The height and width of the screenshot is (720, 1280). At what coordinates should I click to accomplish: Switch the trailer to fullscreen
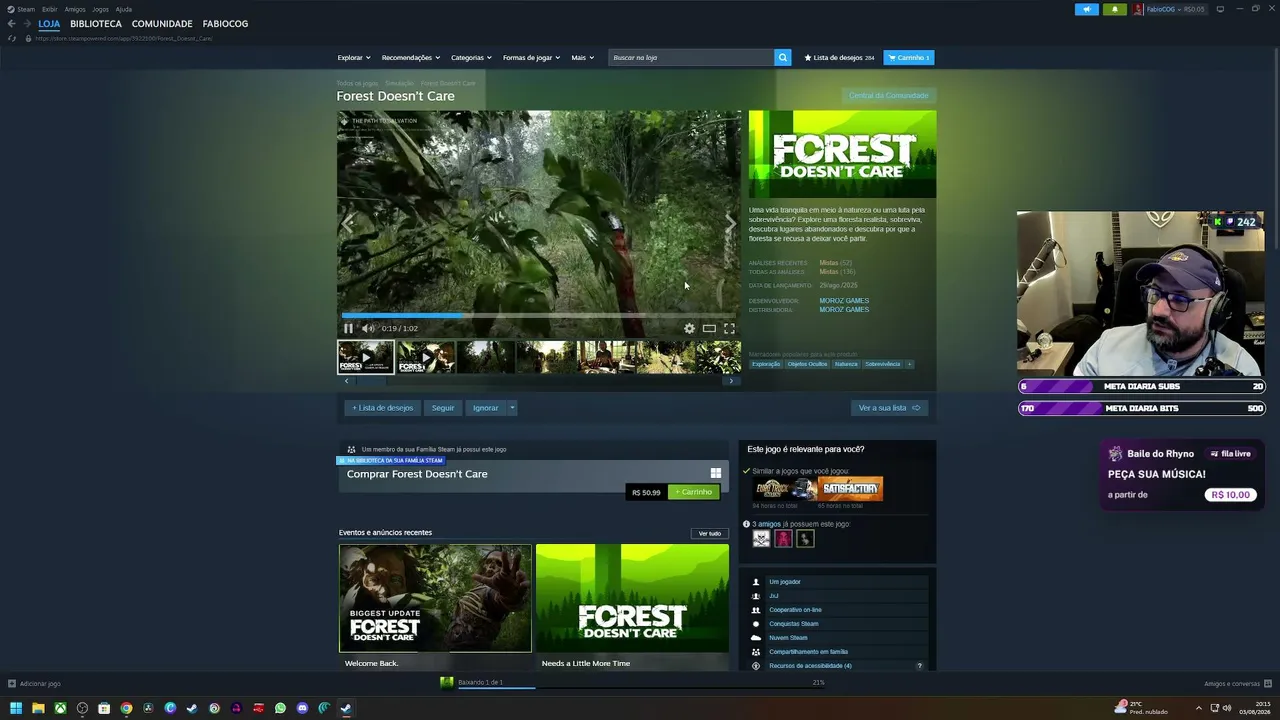pos(729,328)
